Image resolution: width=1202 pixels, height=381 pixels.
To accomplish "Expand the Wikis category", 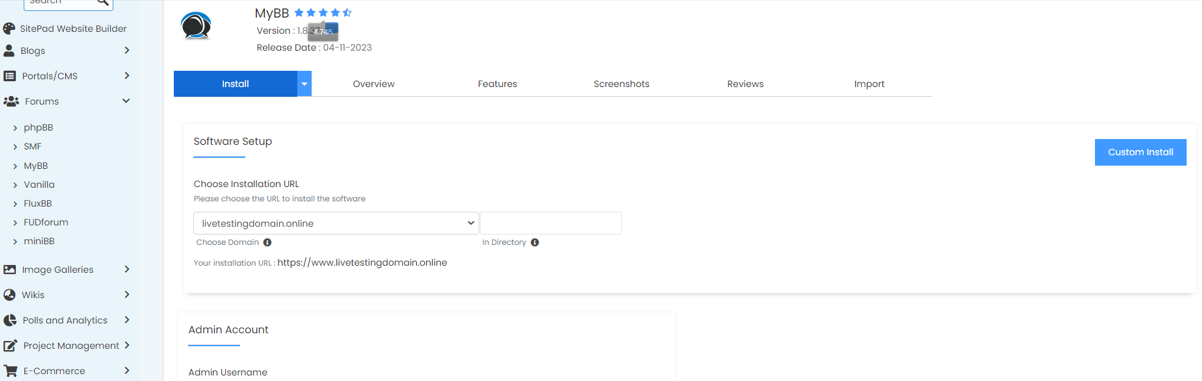I will (127, 295).
